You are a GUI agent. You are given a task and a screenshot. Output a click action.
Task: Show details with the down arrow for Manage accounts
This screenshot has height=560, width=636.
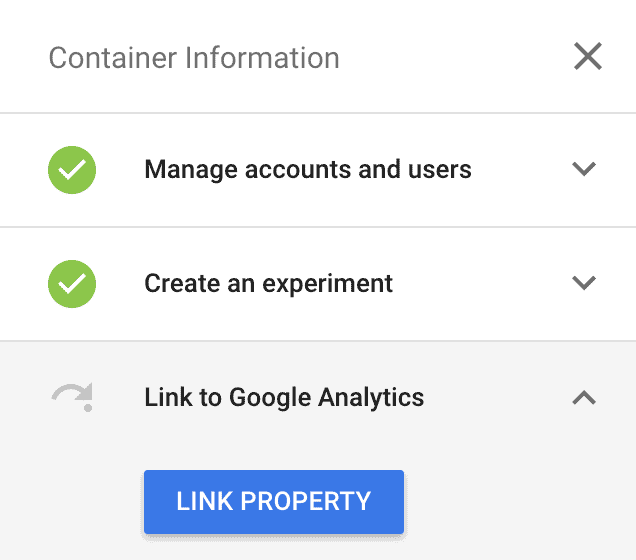click(584, 169)
